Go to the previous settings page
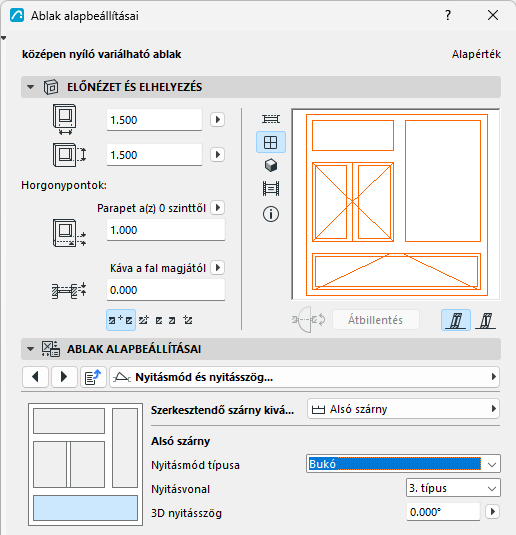Image resolution: width=516 pixels, height=535 pixels. 35,377
